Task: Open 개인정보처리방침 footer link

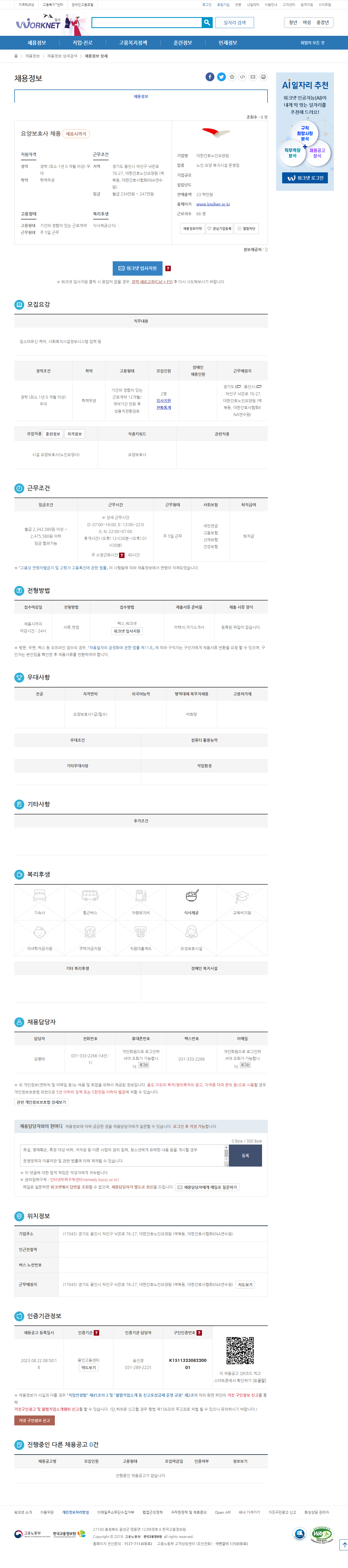Action: click(75, 1513)
